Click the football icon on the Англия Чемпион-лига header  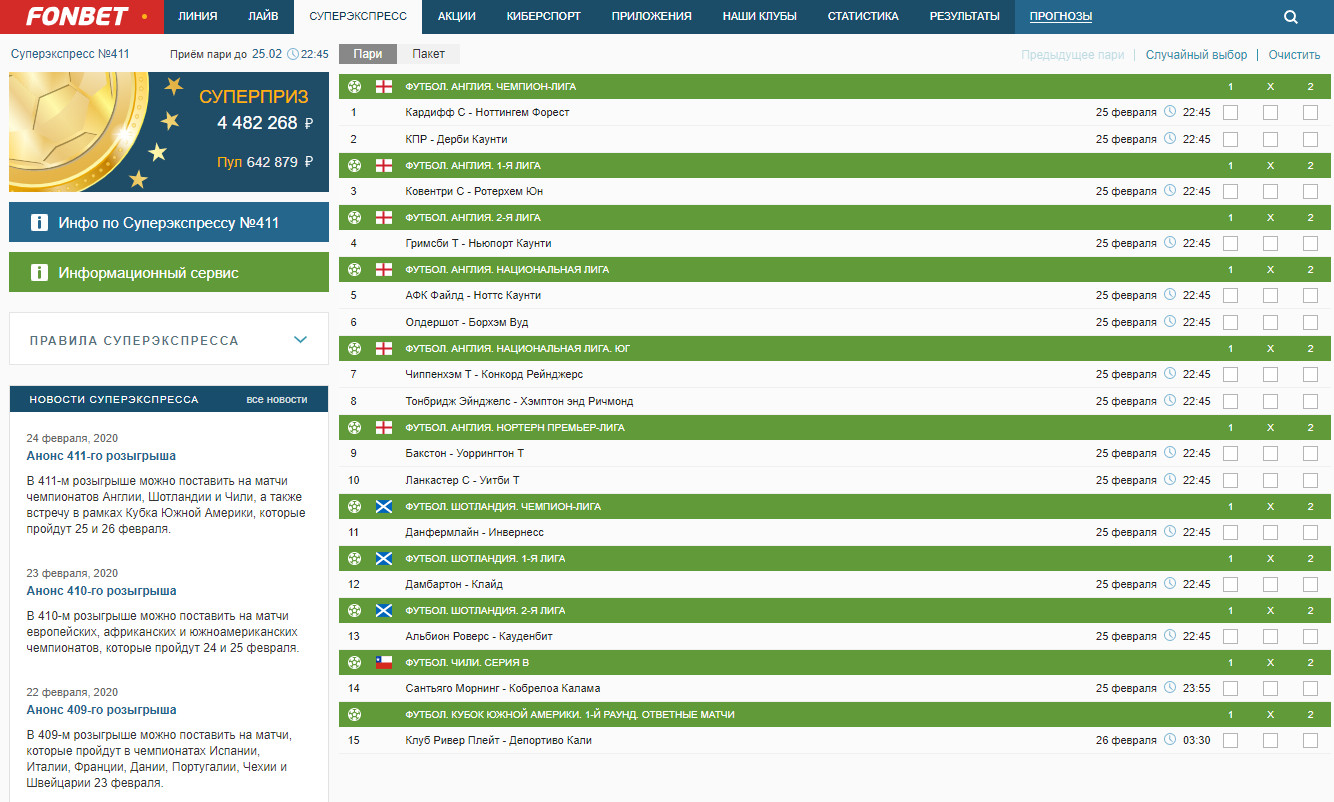point(354,87)
